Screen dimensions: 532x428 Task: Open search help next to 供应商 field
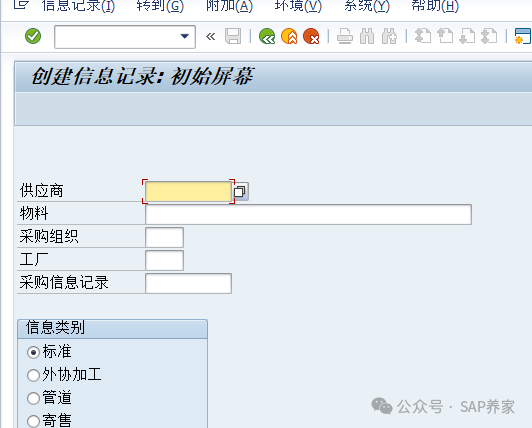click(x=241, y=191)
